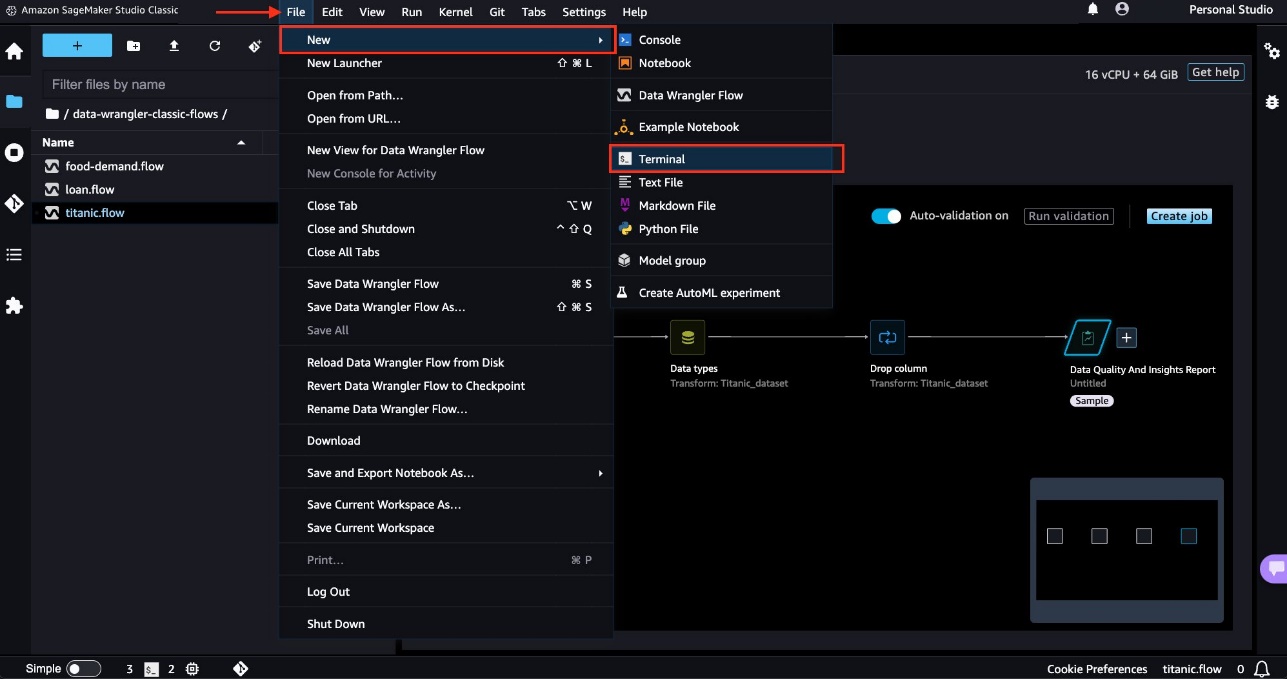Open the Kernel menu
This screenshot has height=679, width=1287.
pyautogui.click(x=456, y=12)
